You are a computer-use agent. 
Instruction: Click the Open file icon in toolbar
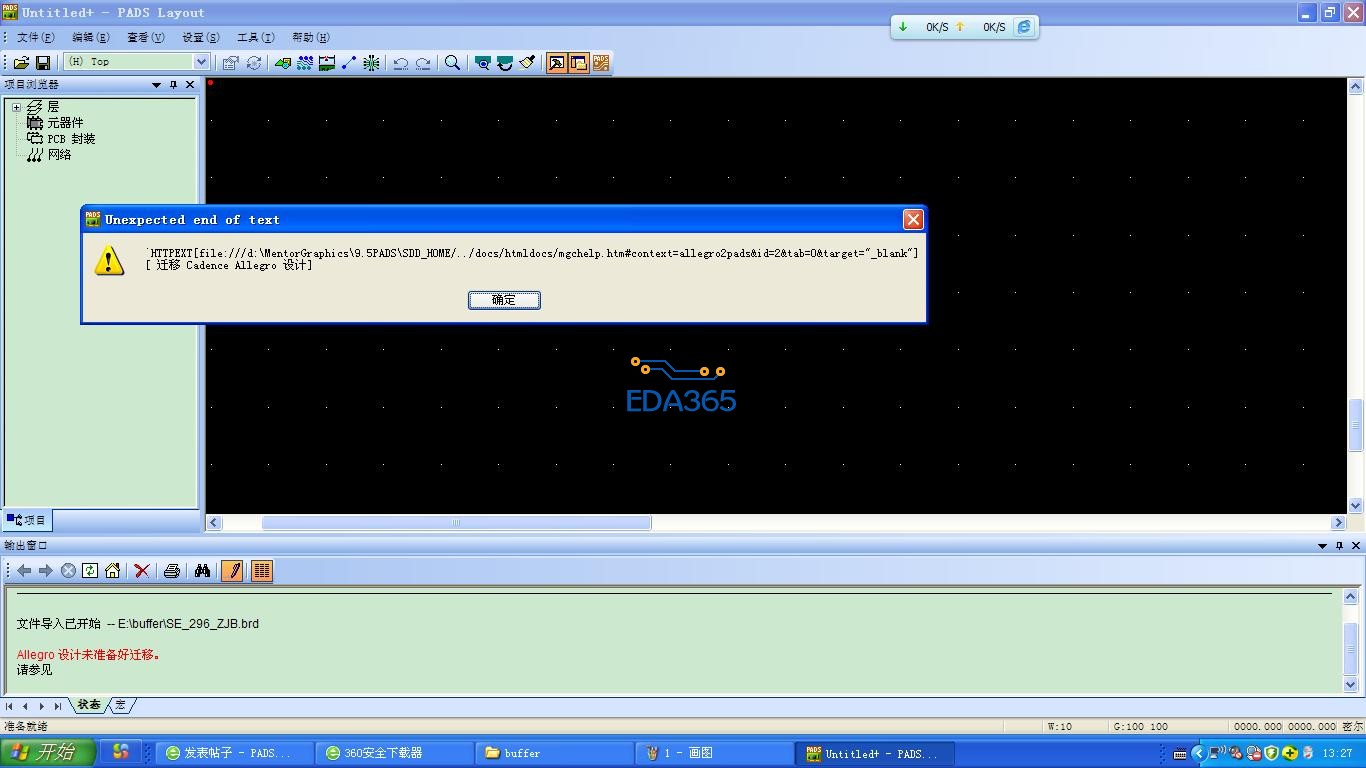tap(21, 62)
